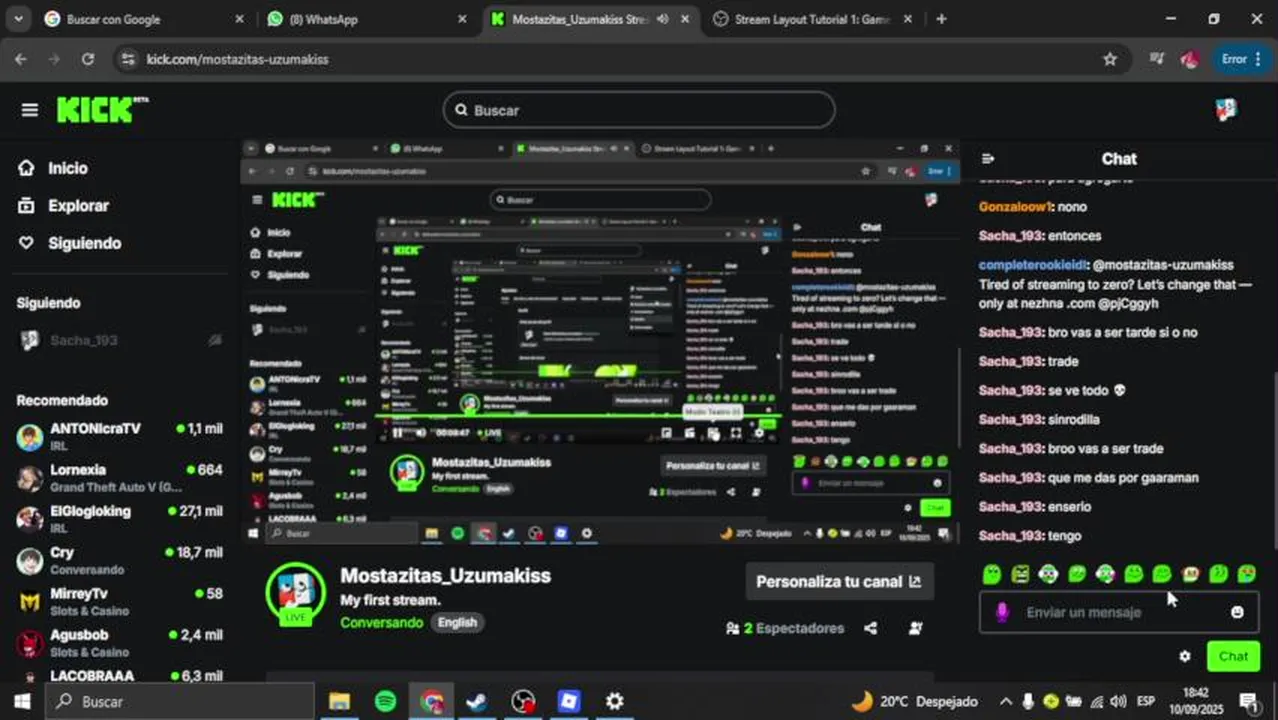This screenshot has height=720, width=1278.
Task: Open the Conversando category link
Action: point(381,622)
